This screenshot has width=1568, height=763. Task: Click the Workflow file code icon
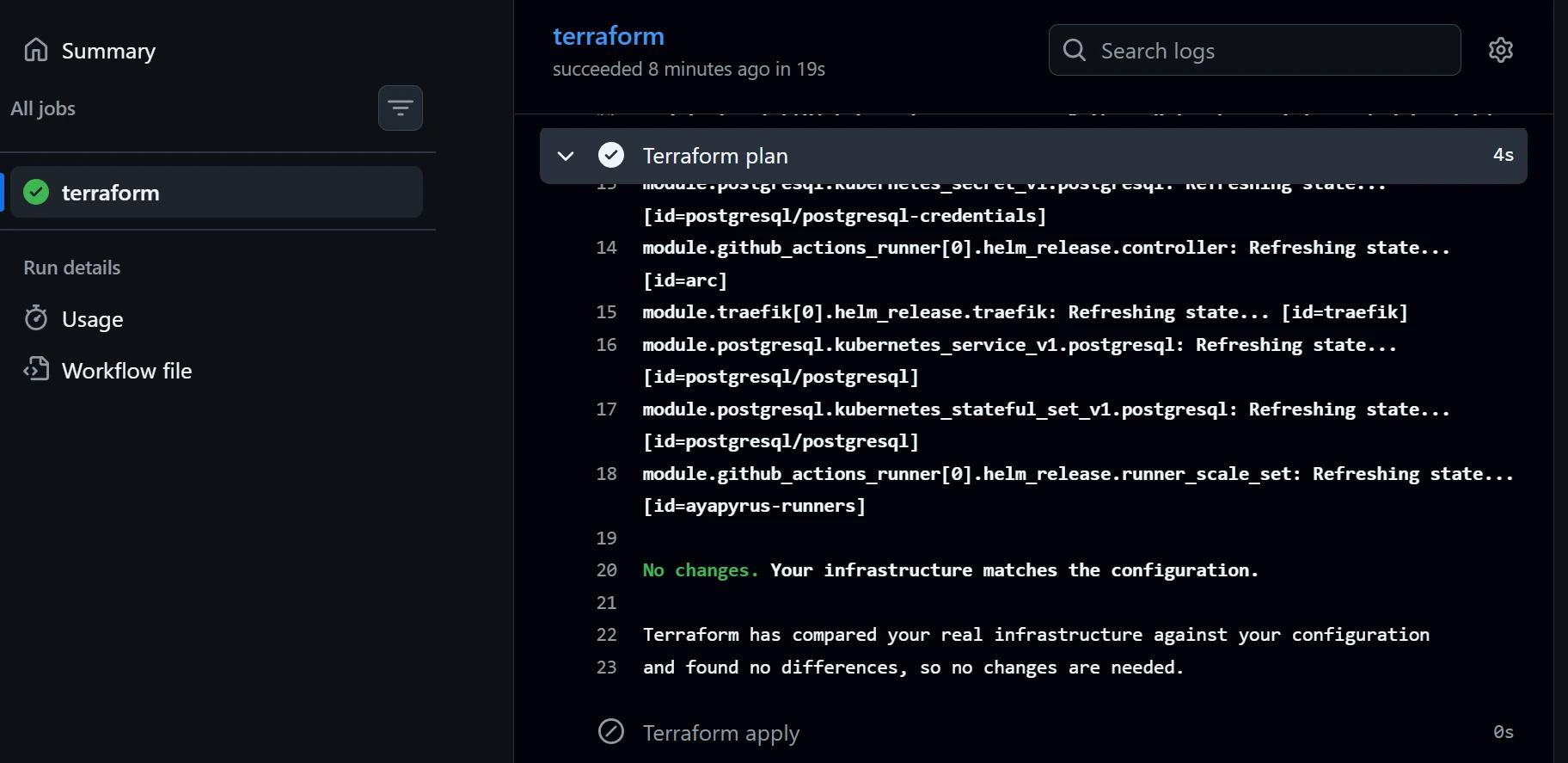pyautogui.click(x=36, y=369)
